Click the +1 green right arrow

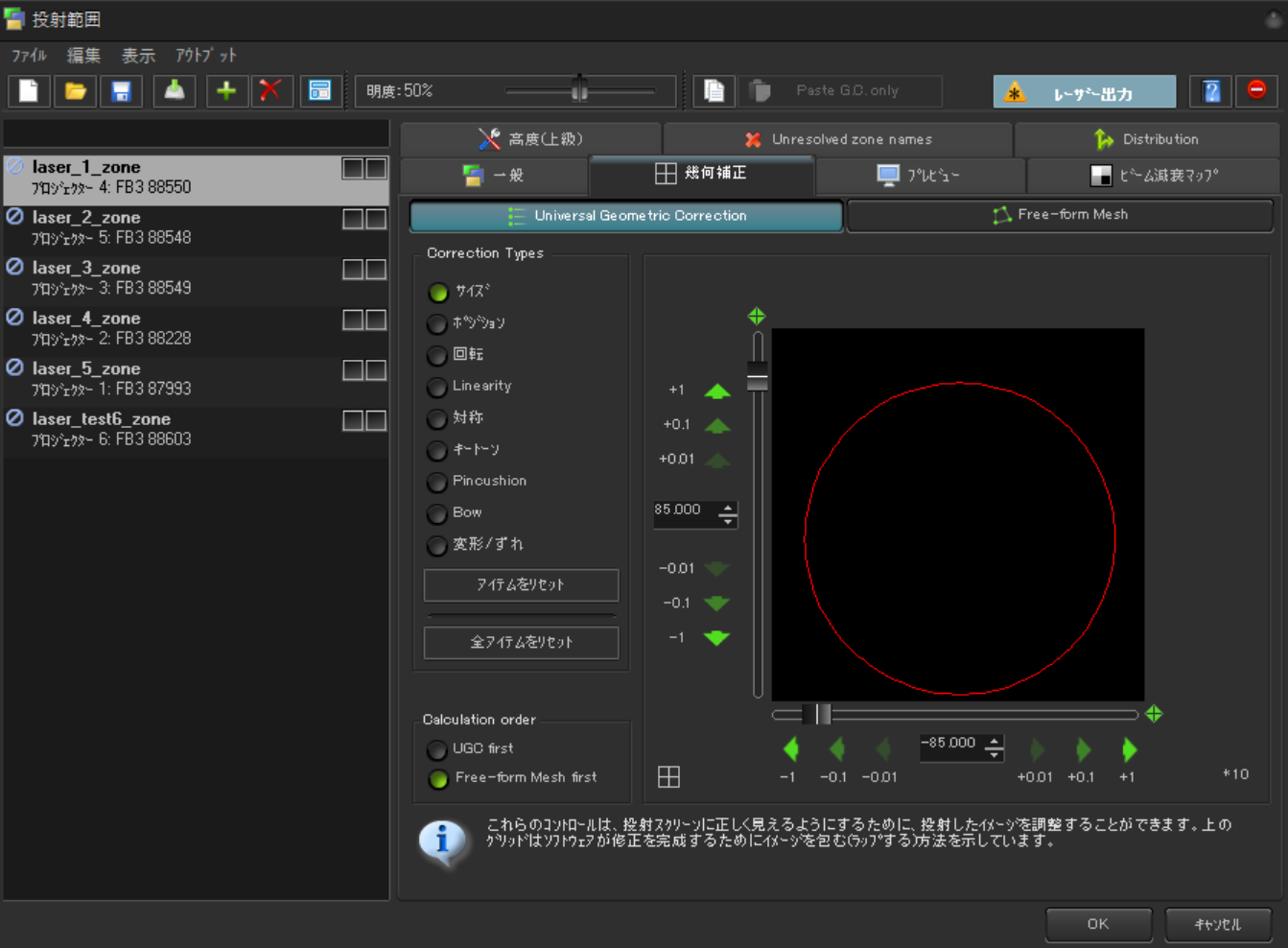[x=1129, y=749]
